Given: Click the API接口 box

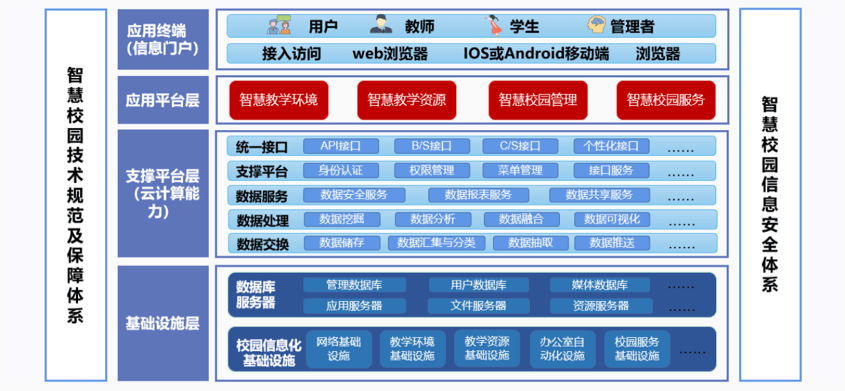Looking at the screenshot, I should click(341, 146).
